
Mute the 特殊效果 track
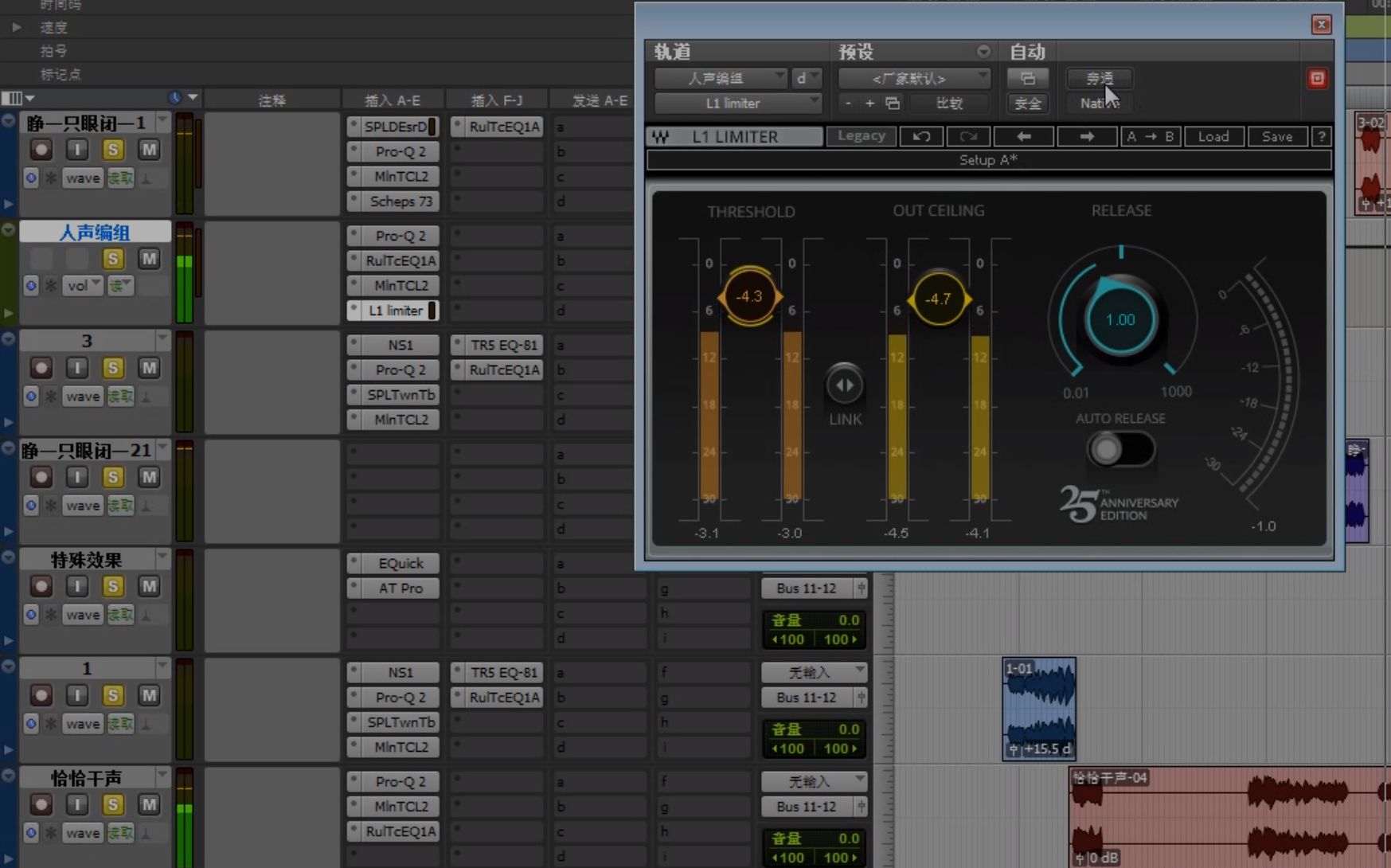click(x=149, y=585)
